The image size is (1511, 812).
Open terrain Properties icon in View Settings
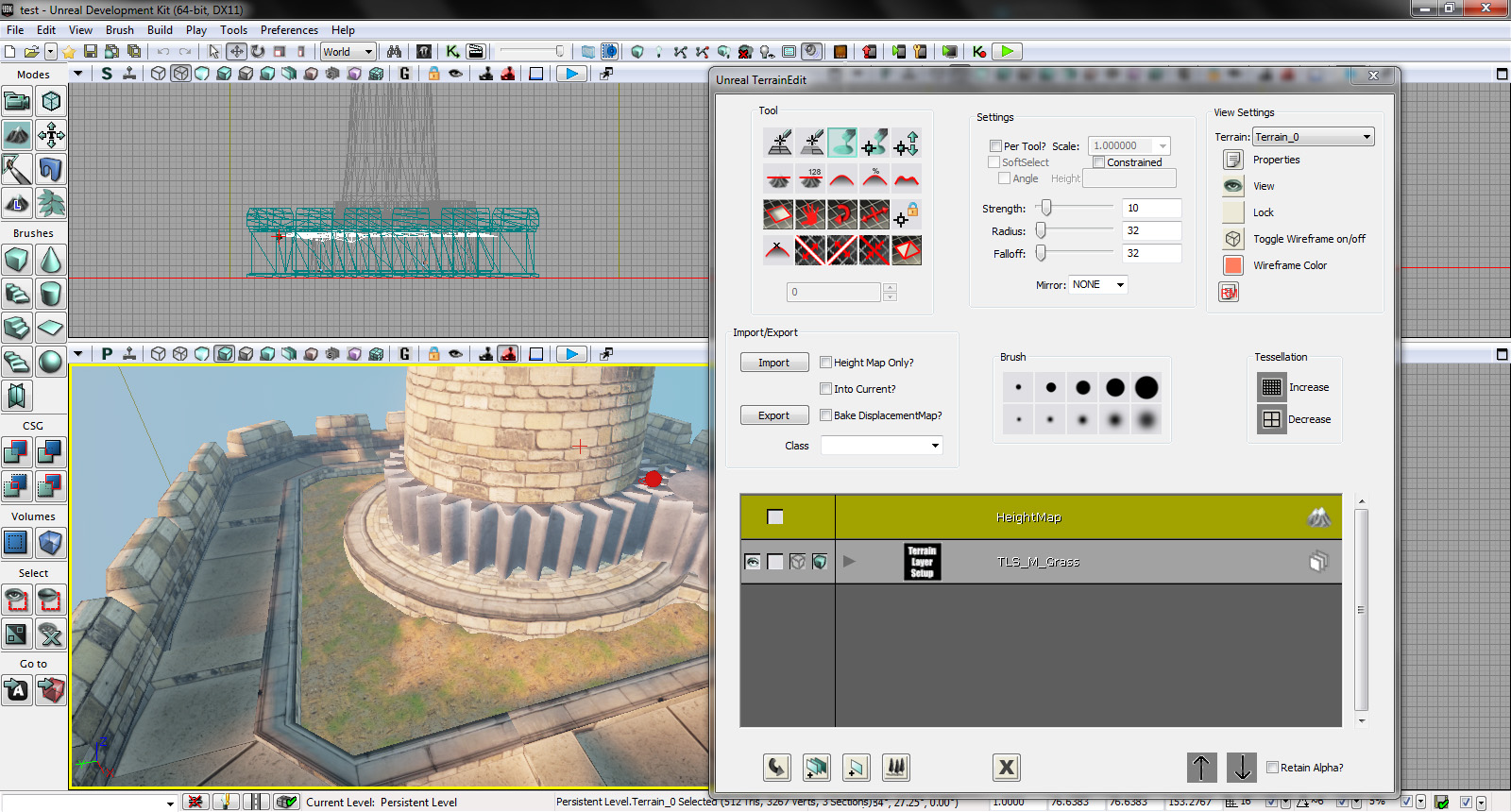(1233, 160)
